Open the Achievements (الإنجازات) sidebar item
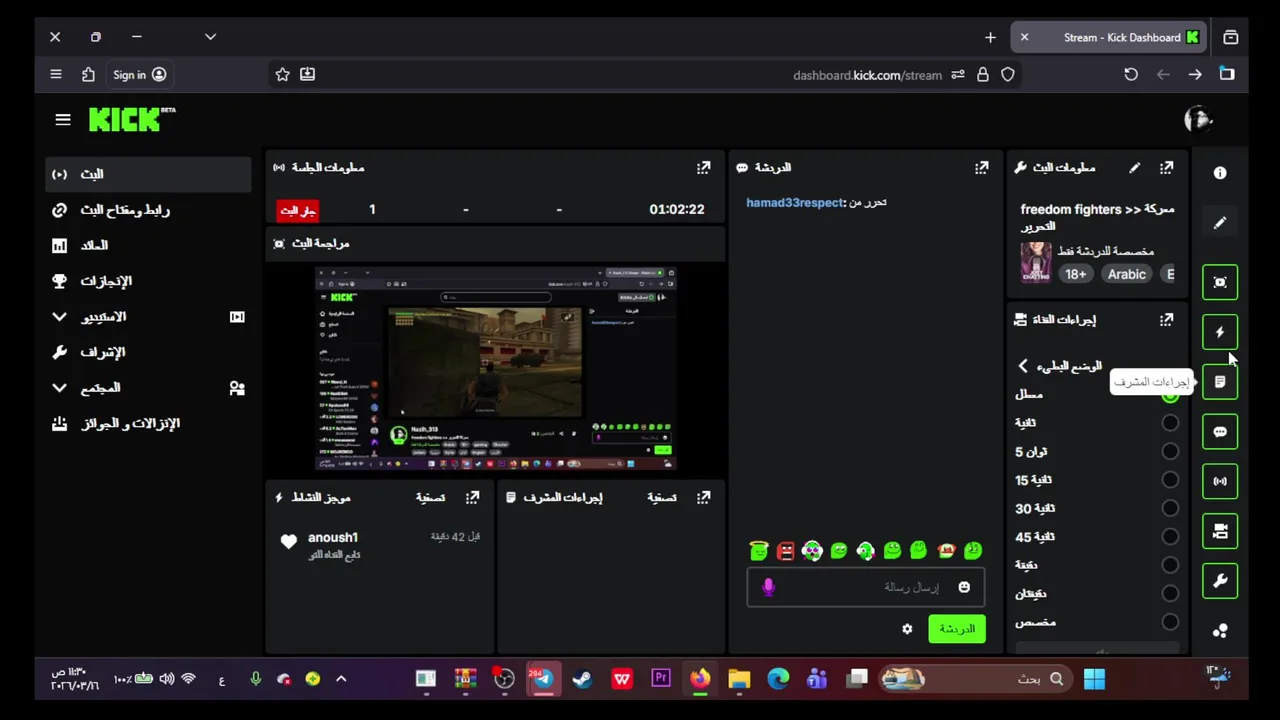1280x720 pixels. click(148, 281)
